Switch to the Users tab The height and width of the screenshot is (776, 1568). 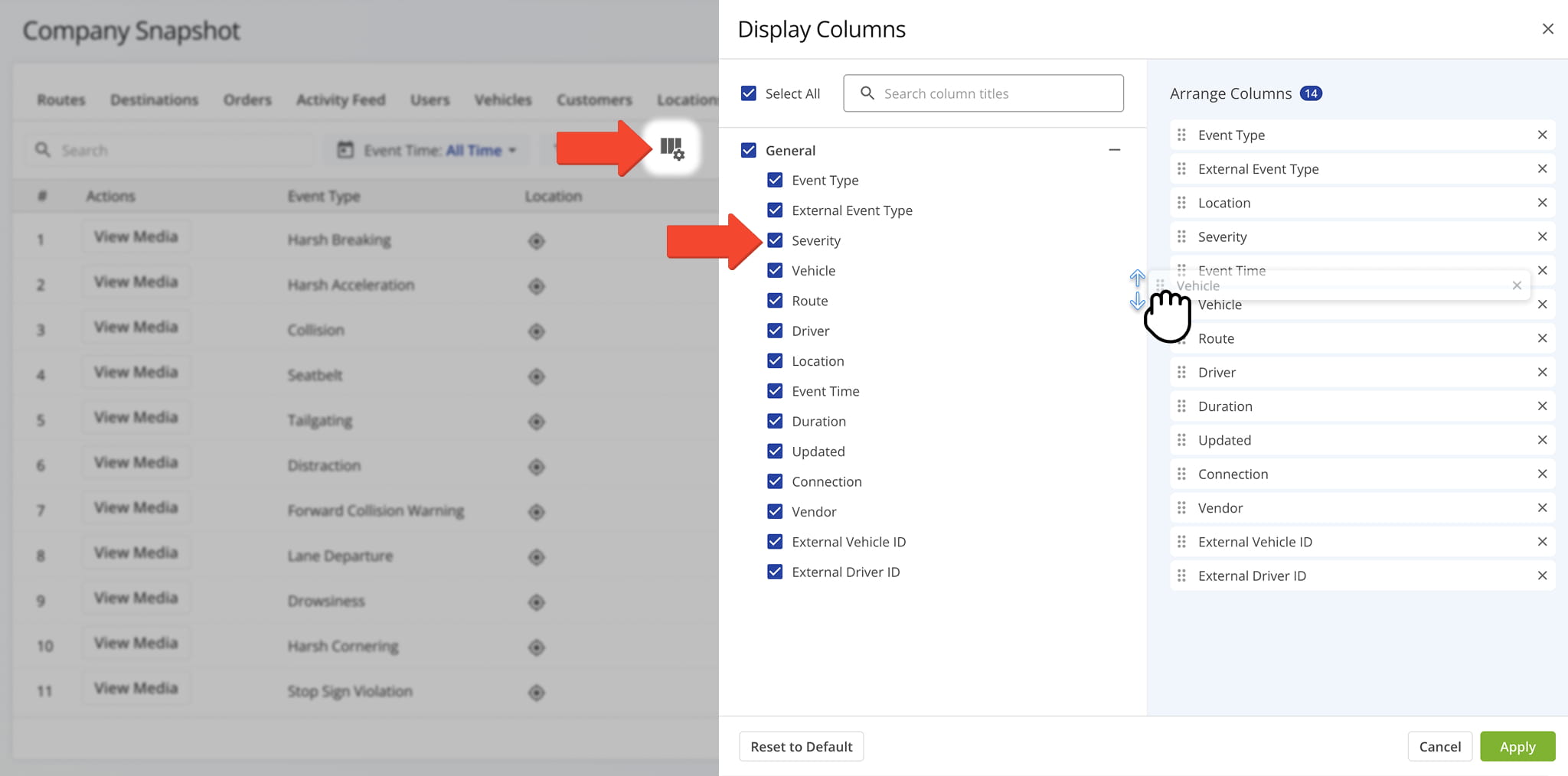point(430,100)
